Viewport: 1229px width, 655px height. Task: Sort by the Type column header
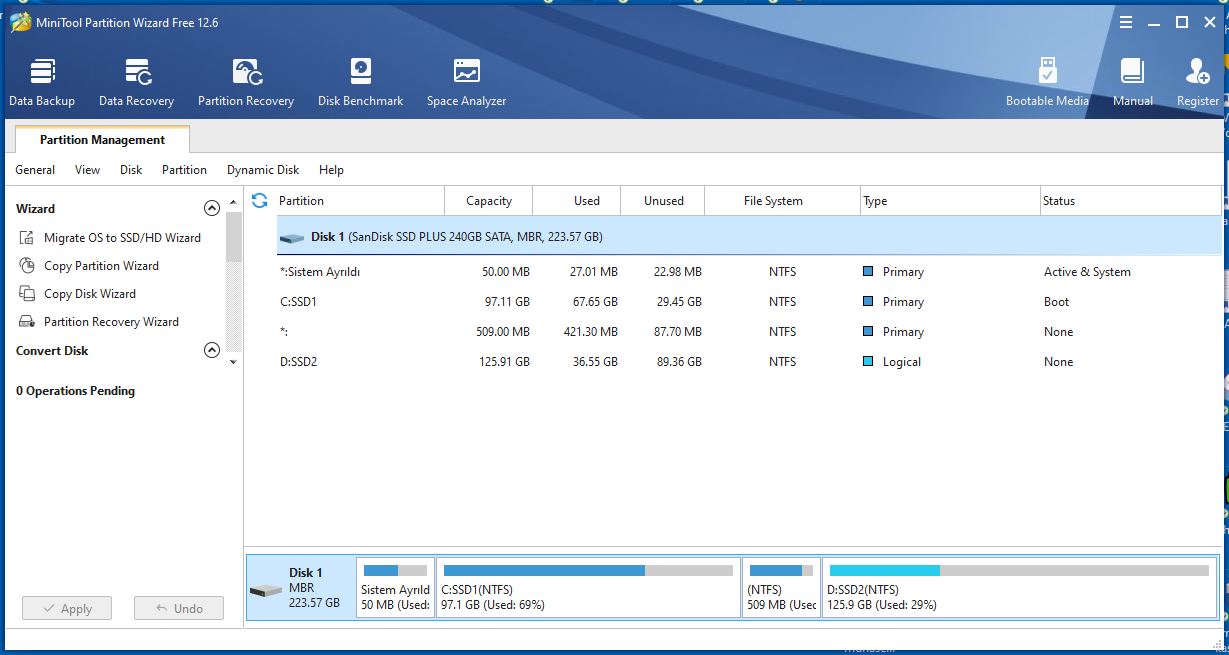tap(950, 201)
